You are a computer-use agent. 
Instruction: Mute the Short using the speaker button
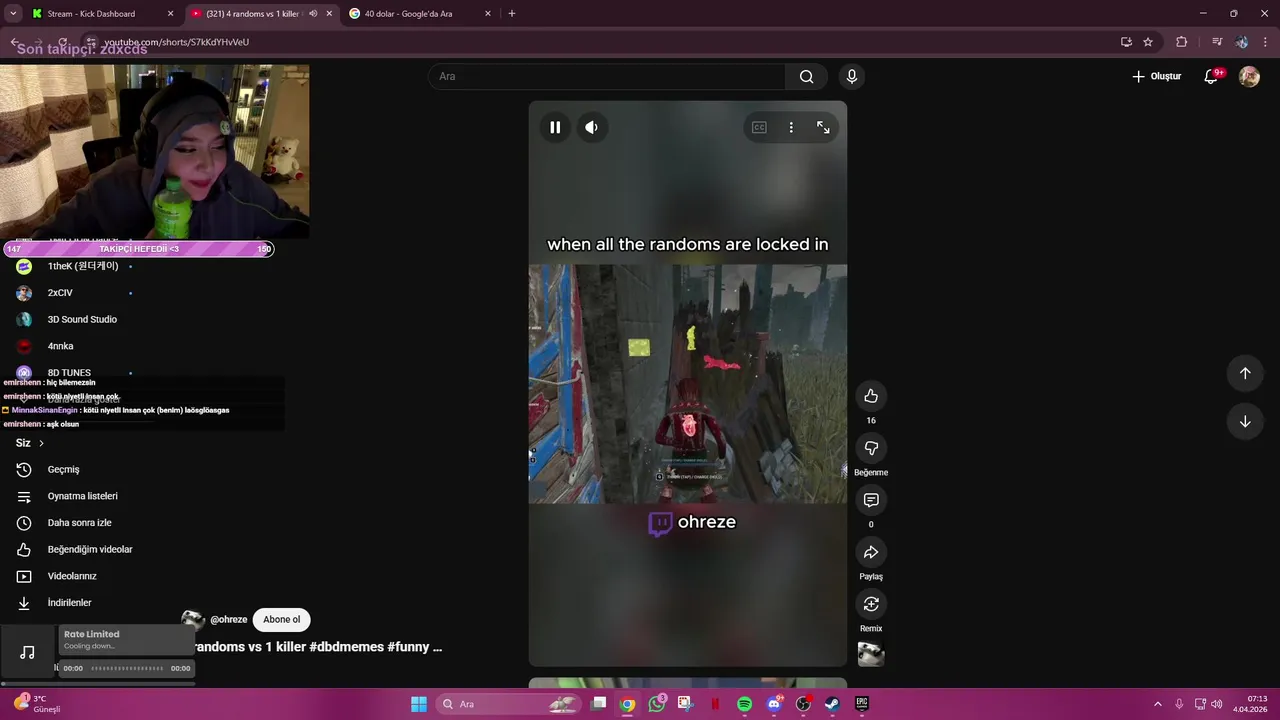(x=592, y=127)
